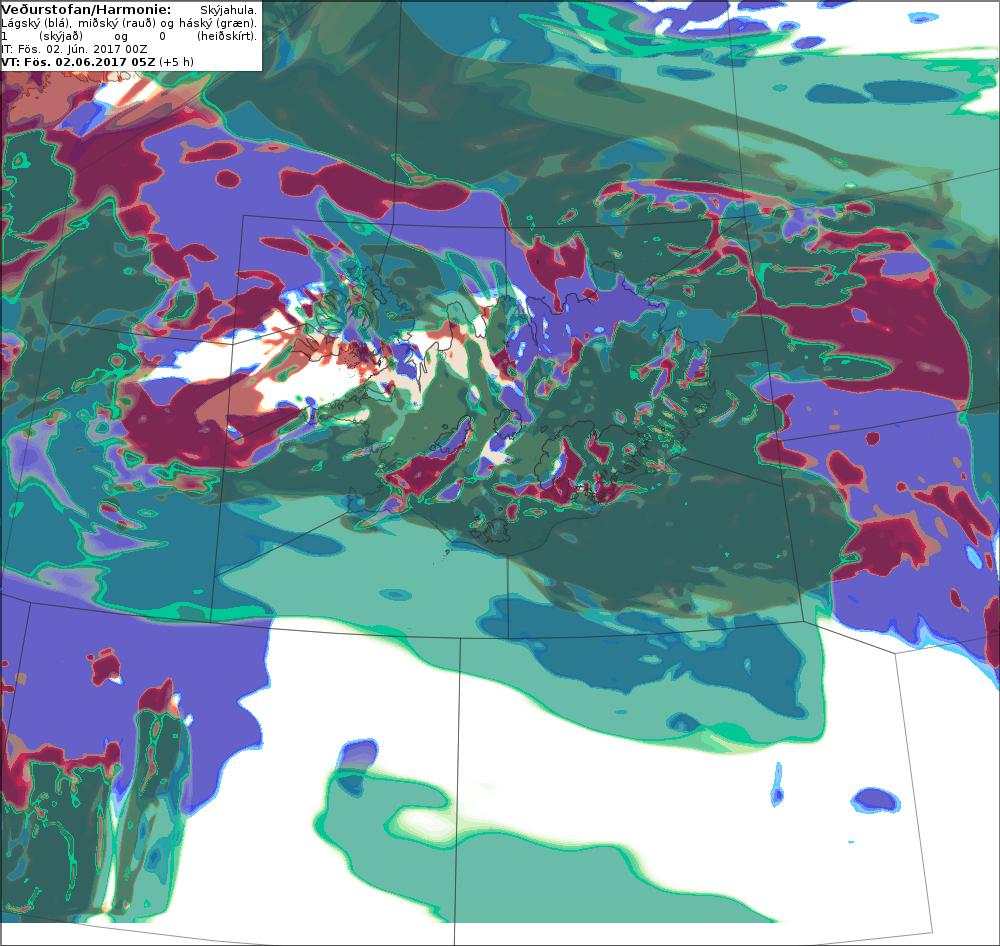Click the 'Veðurstofan/Harmonie:' title text

click(86, 10)
